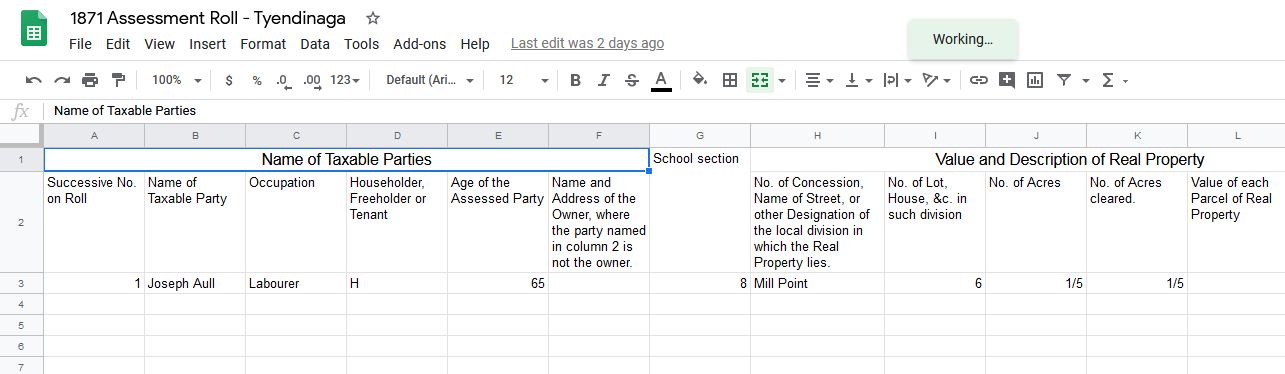Open the Google Sheets home icon
The height and width of the screenshot is (374, 1285).
[34, 29]
